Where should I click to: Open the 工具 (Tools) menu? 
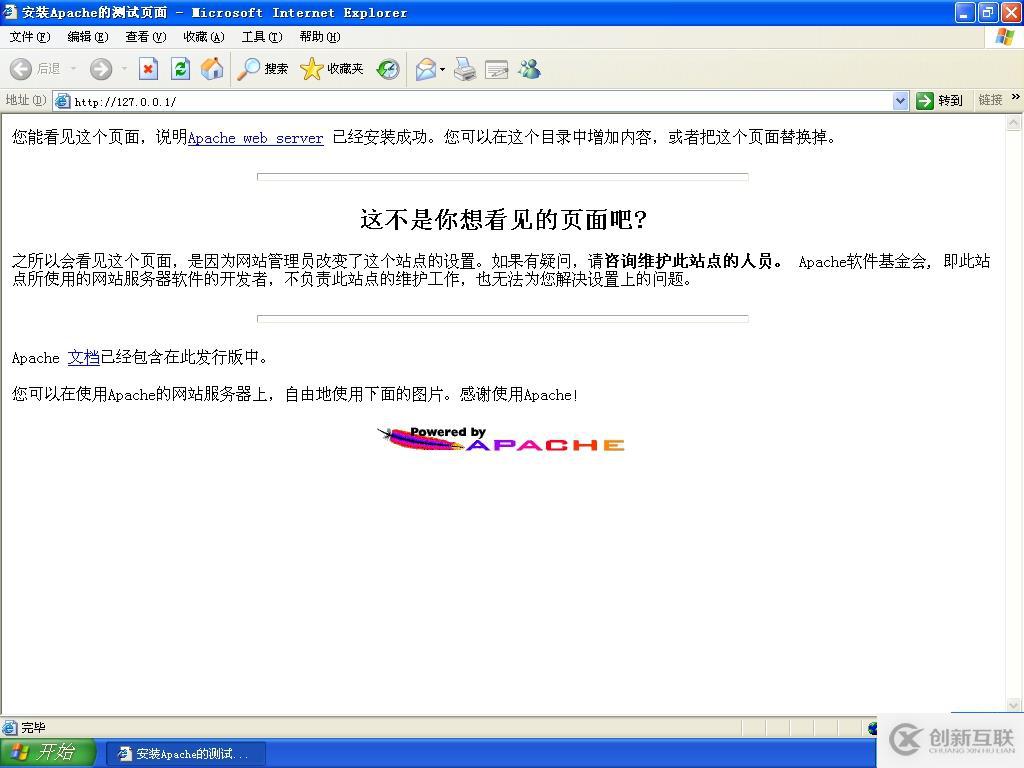point(261,37)
